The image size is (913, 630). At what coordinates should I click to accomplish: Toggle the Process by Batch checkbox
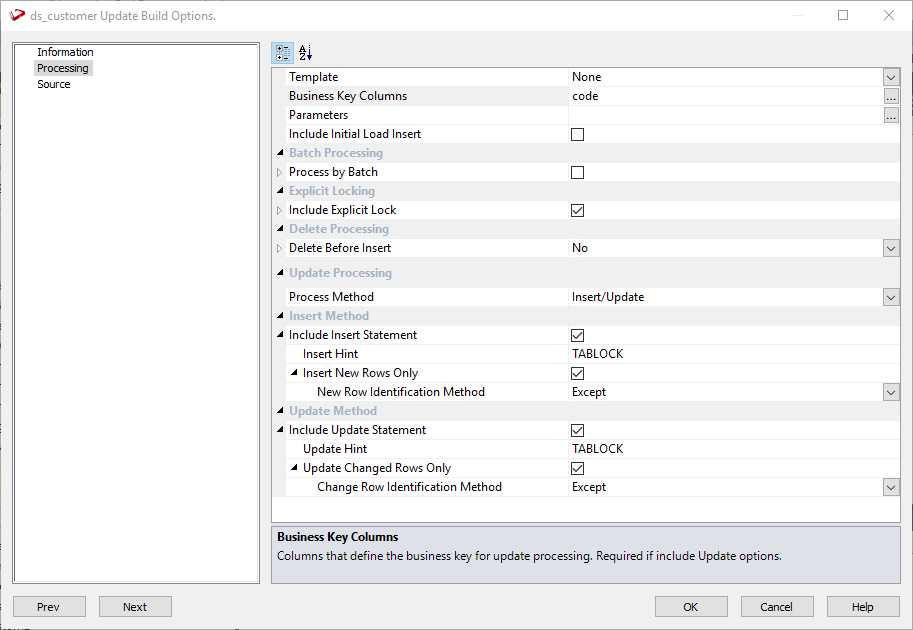tap(577, 172)
